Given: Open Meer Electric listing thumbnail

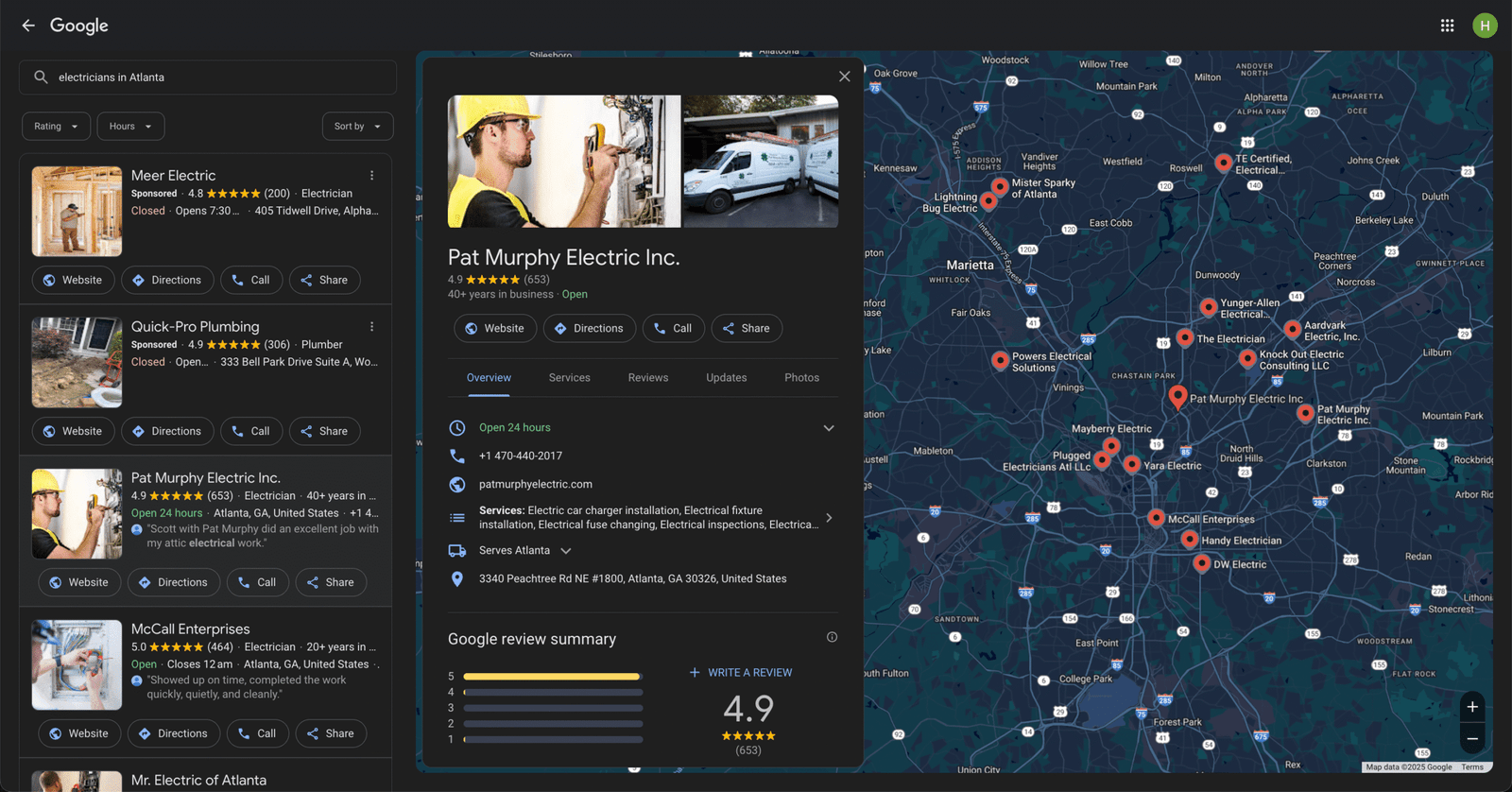Looking at the screenshot, I should (x=77, y=212).
